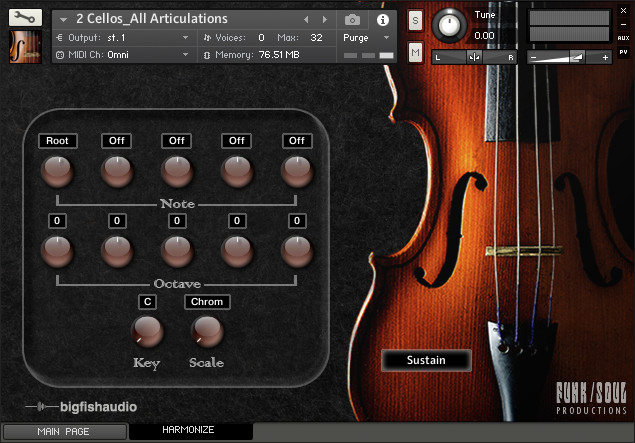Toggle the AUX sends button
Viewport: 635px width, 443px height.
623,38
